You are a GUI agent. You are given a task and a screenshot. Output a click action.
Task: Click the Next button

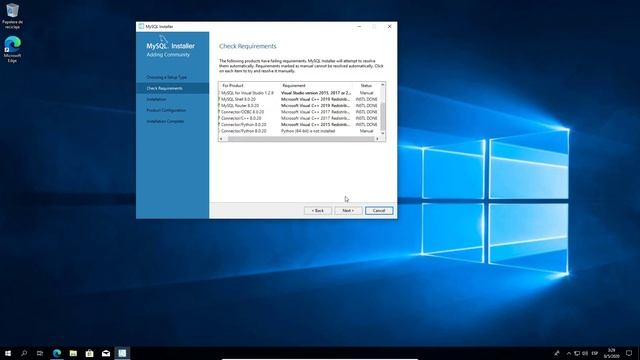(348, 211)
